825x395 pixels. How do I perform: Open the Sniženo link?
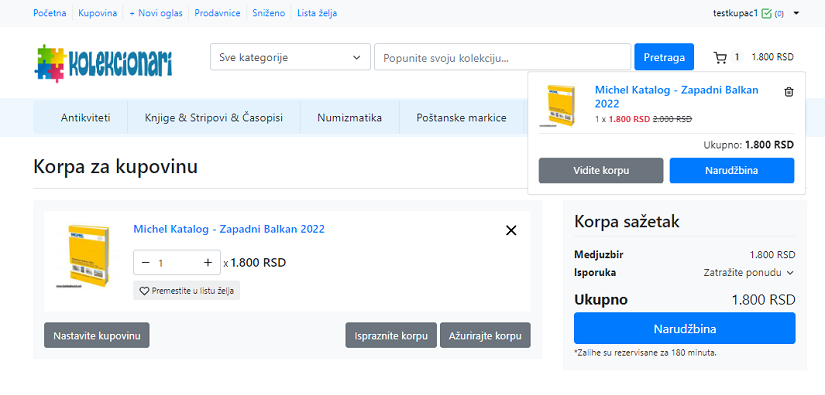tap(269, 13)
